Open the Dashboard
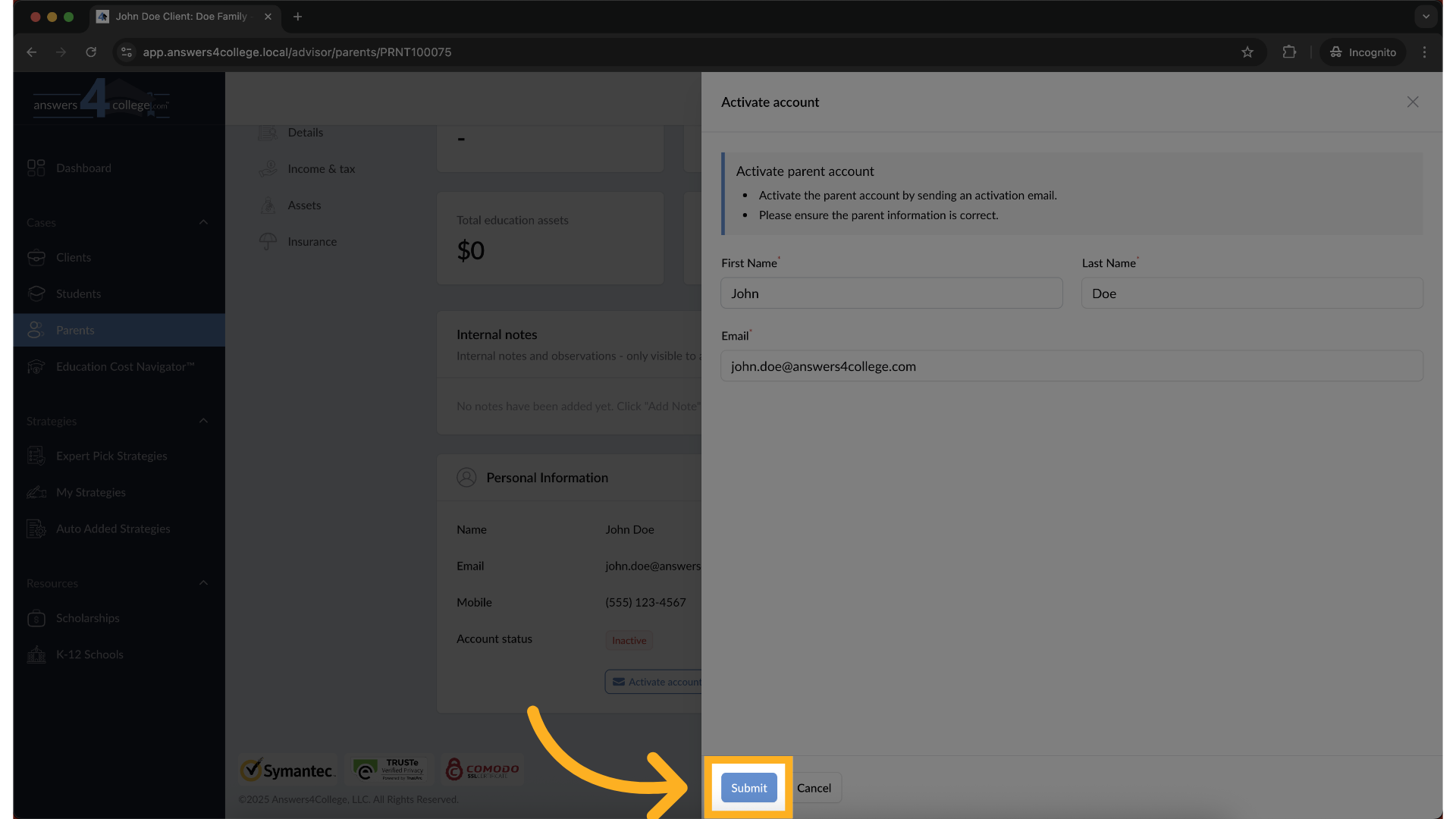The height and width of the screenshot is (819, 1456). click(83, 168)
